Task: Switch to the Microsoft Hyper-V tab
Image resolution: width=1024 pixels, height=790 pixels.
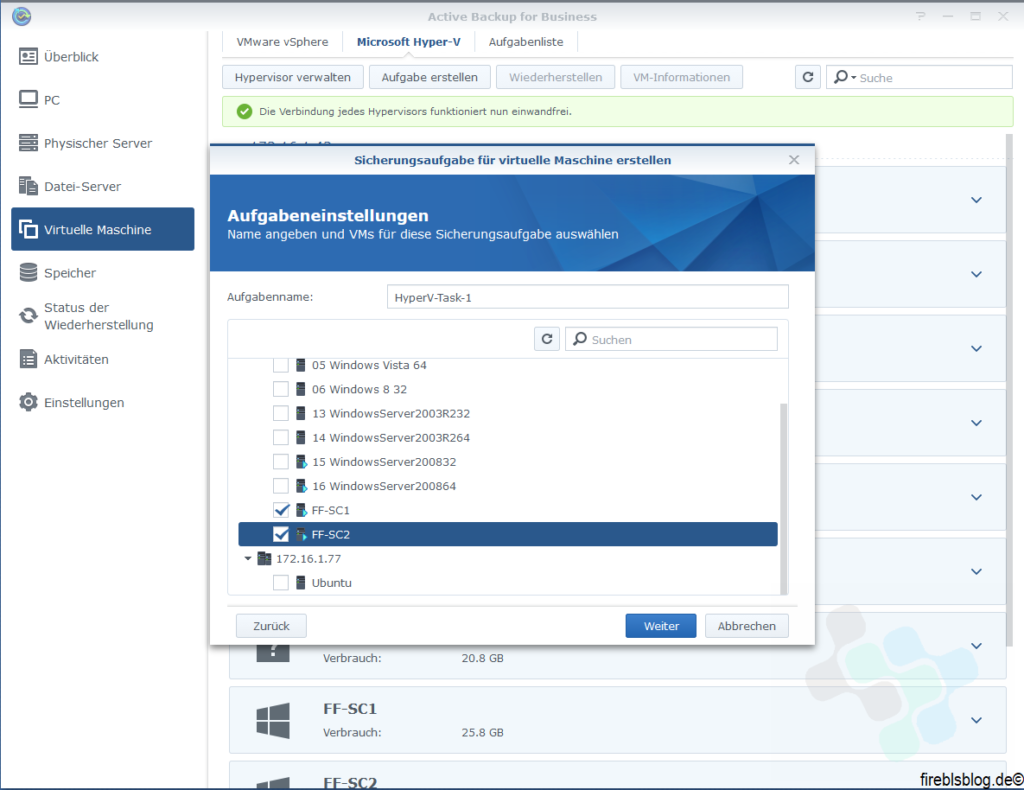Action: click(x=408, y=42)
